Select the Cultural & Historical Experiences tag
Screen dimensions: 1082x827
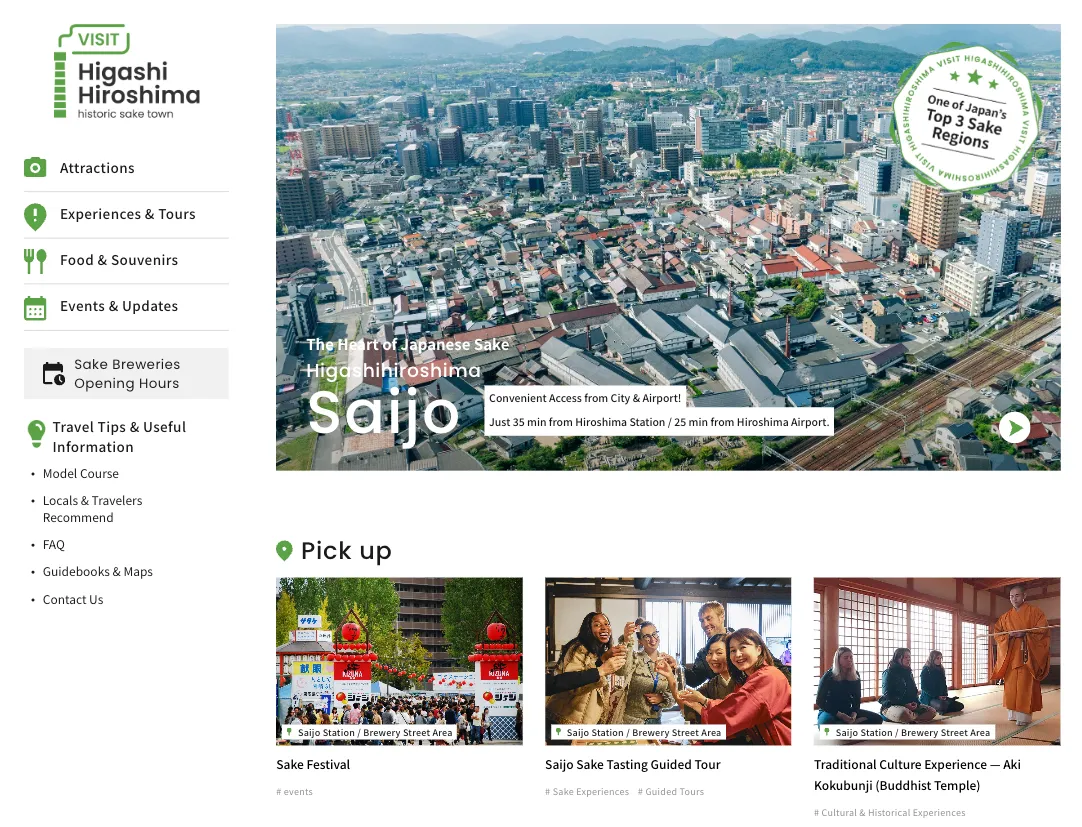tap(889, 813)
